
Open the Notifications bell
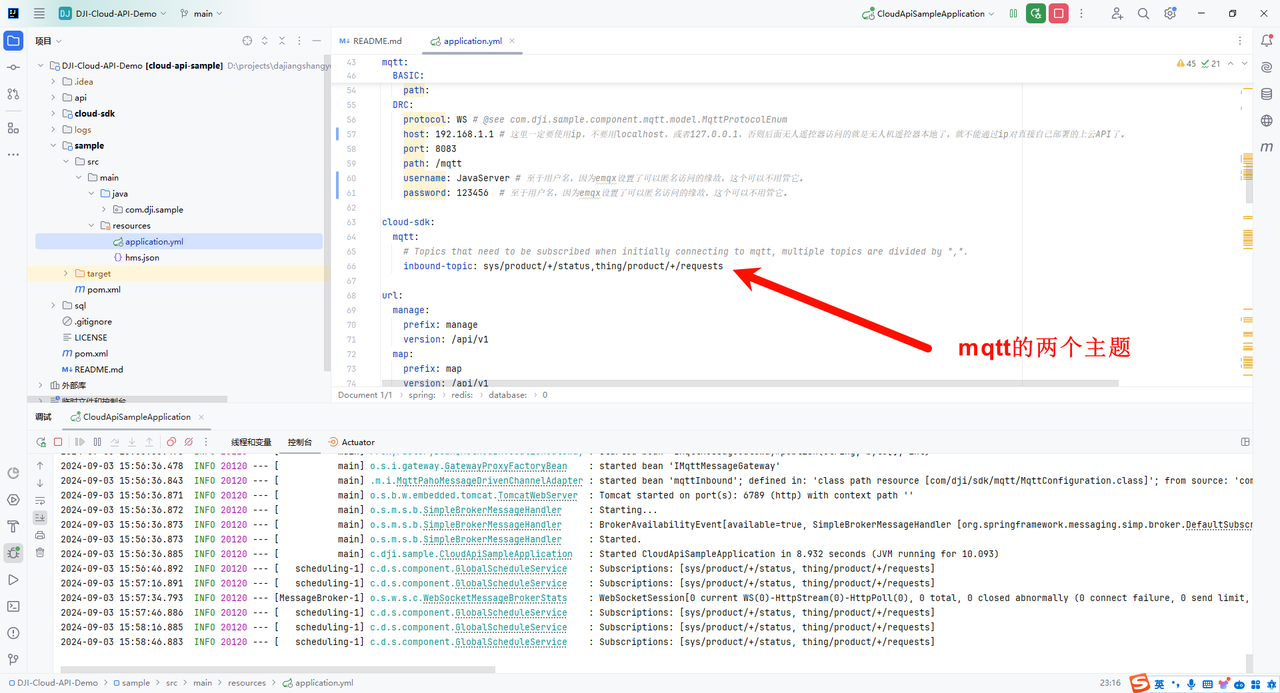[1267, 40]
